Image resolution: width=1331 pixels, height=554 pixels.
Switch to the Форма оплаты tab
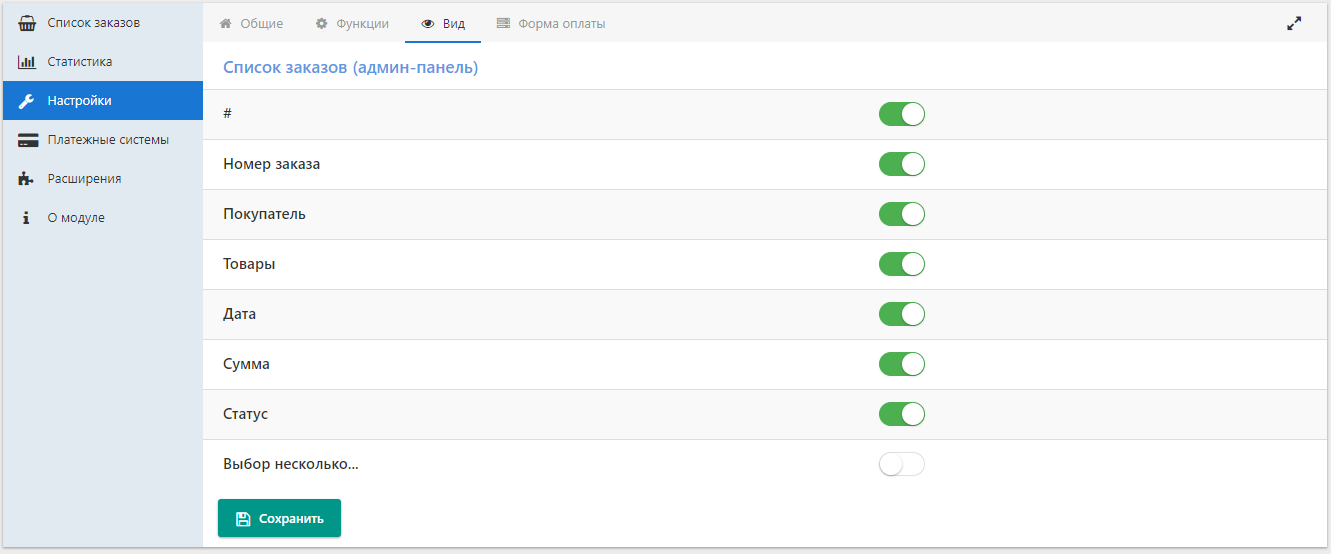[551, 24]
